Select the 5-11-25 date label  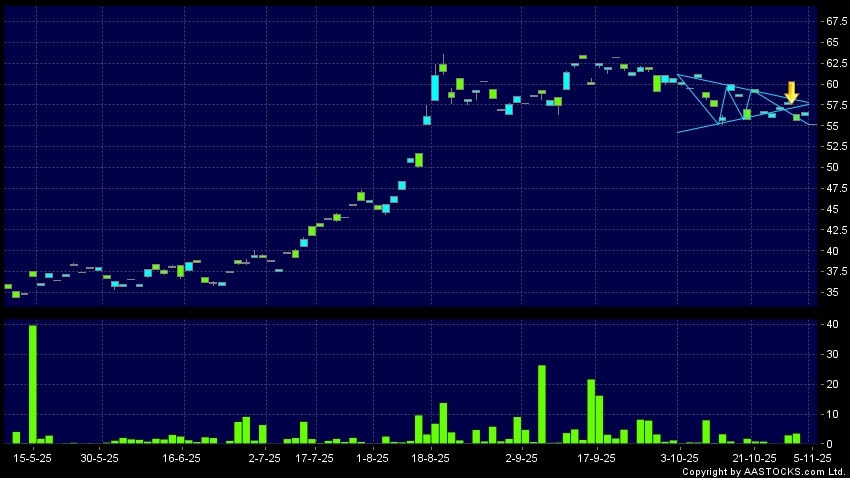point(812,457)
